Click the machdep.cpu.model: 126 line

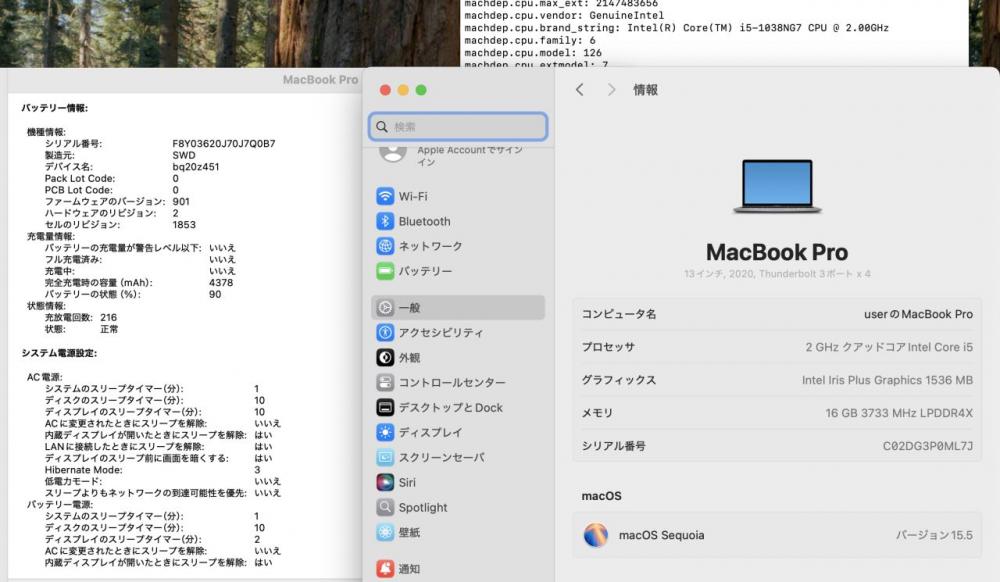(x=533, y=53)
